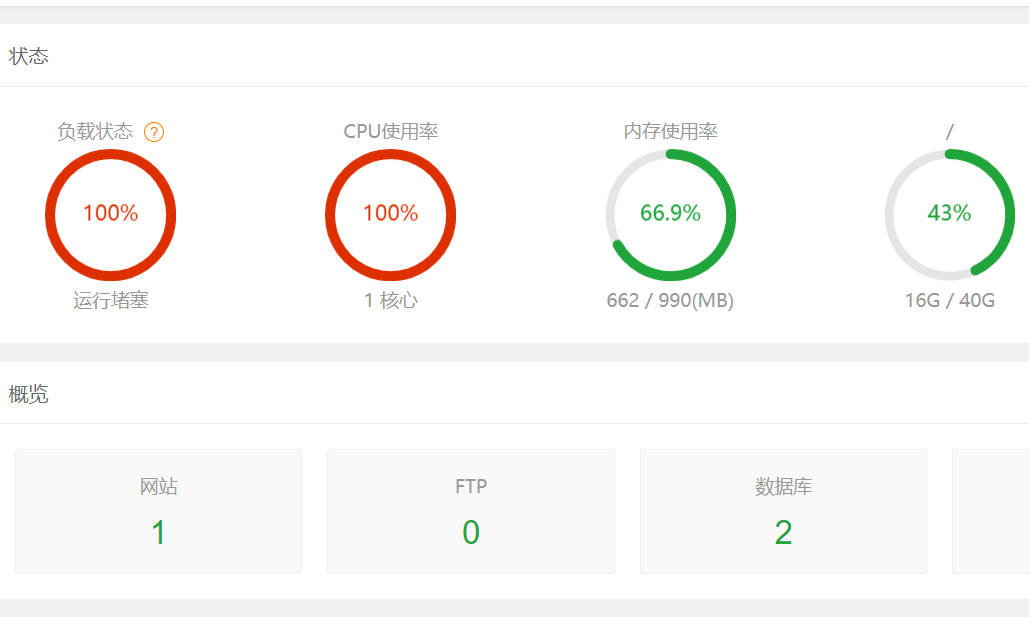Open the FTP overview card
Screen dimensions: 1029x617
pyautogui.click(x=471, y=511)
